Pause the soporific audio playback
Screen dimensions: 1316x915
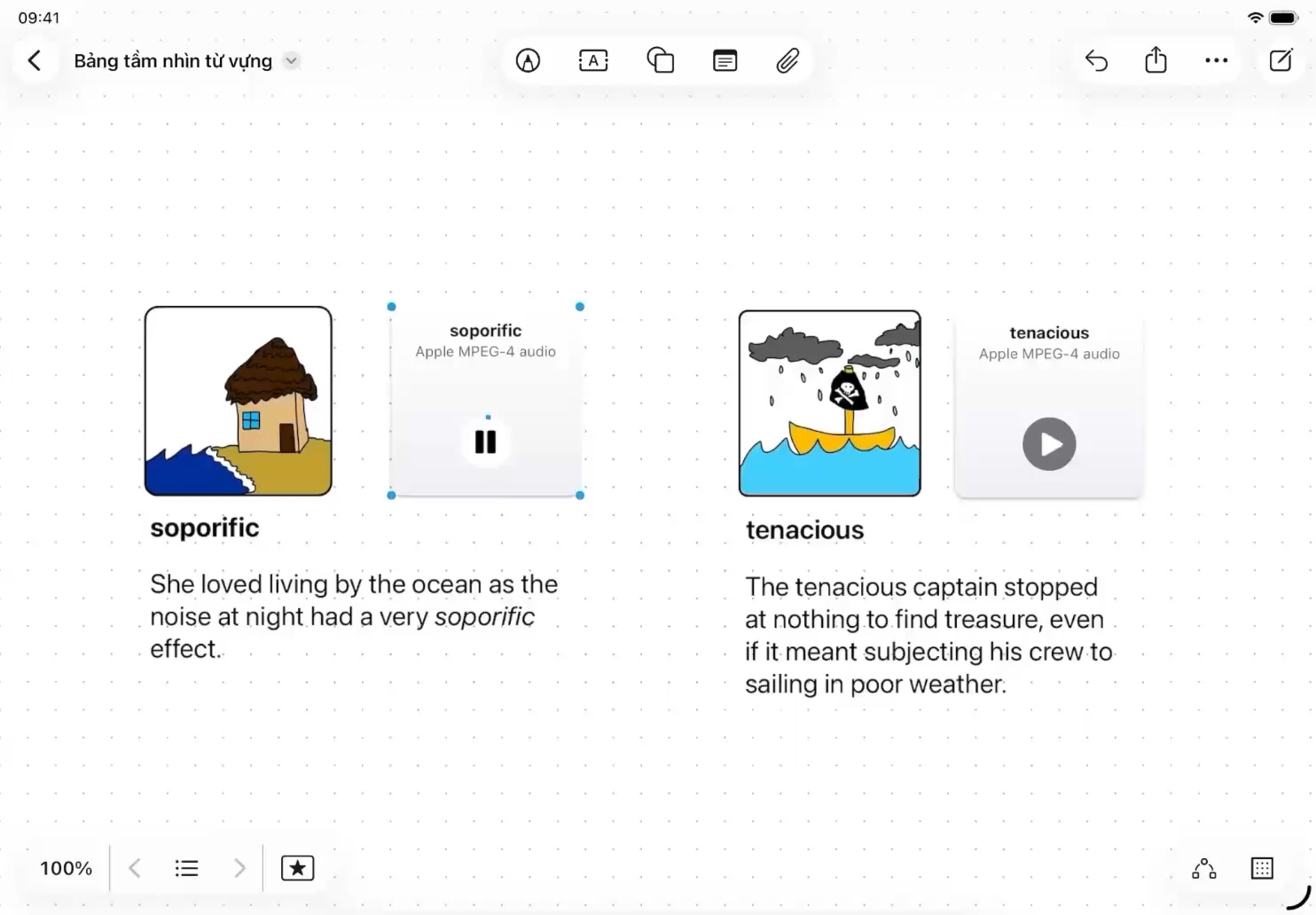coord(485,442)
